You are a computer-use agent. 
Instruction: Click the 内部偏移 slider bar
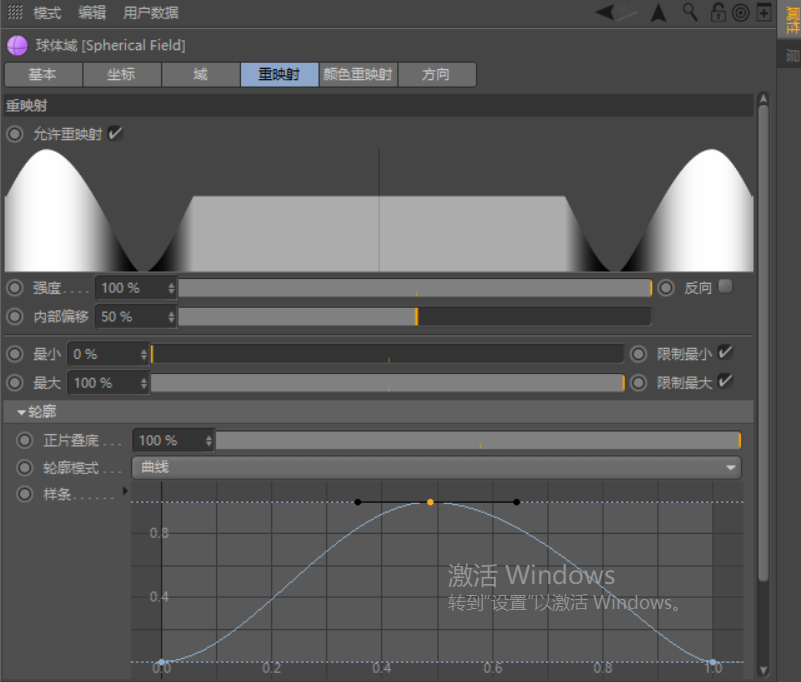pyautogui.click(x=415, y=317)
